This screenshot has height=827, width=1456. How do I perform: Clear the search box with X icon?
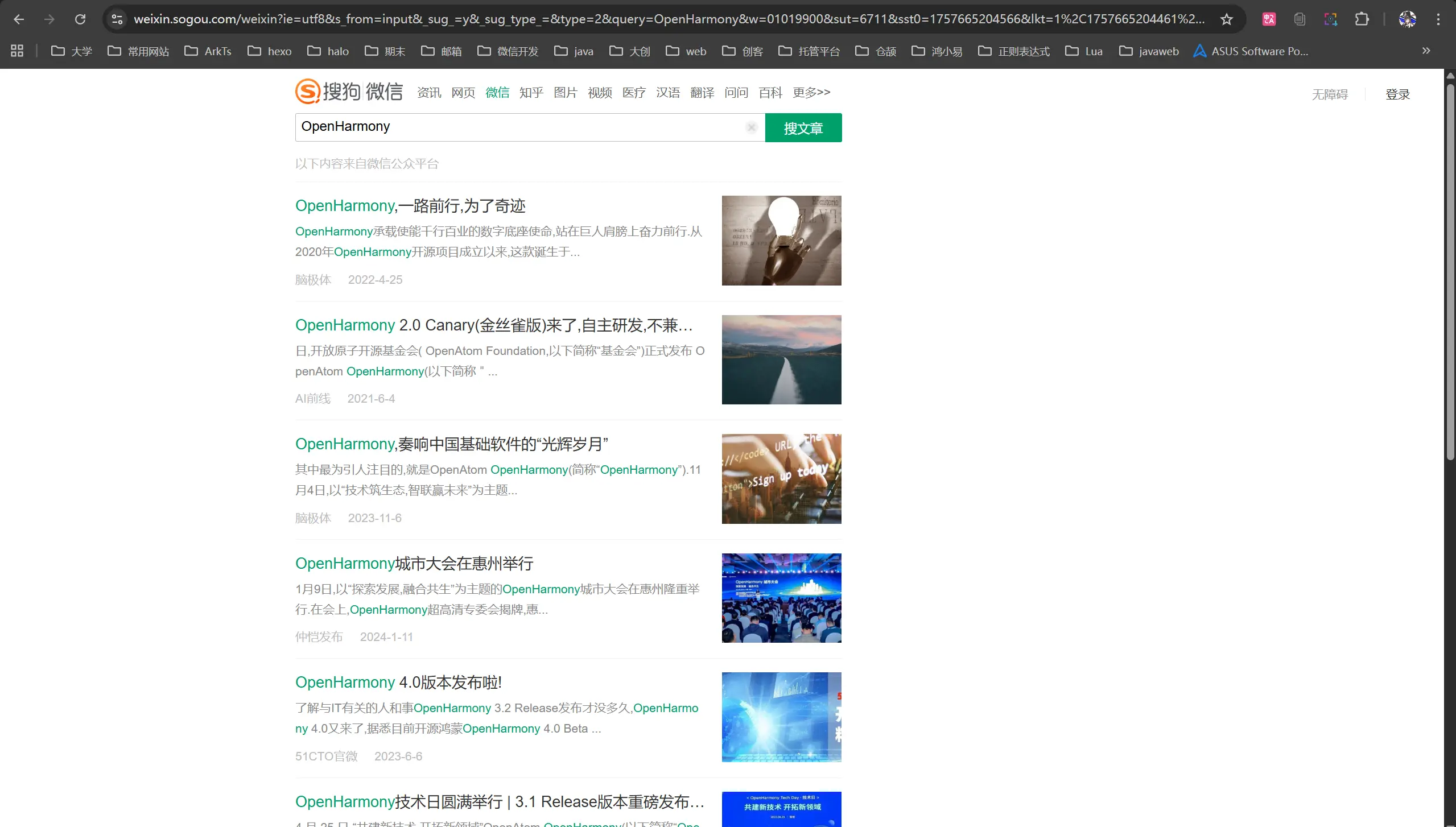tap(751, 127)
